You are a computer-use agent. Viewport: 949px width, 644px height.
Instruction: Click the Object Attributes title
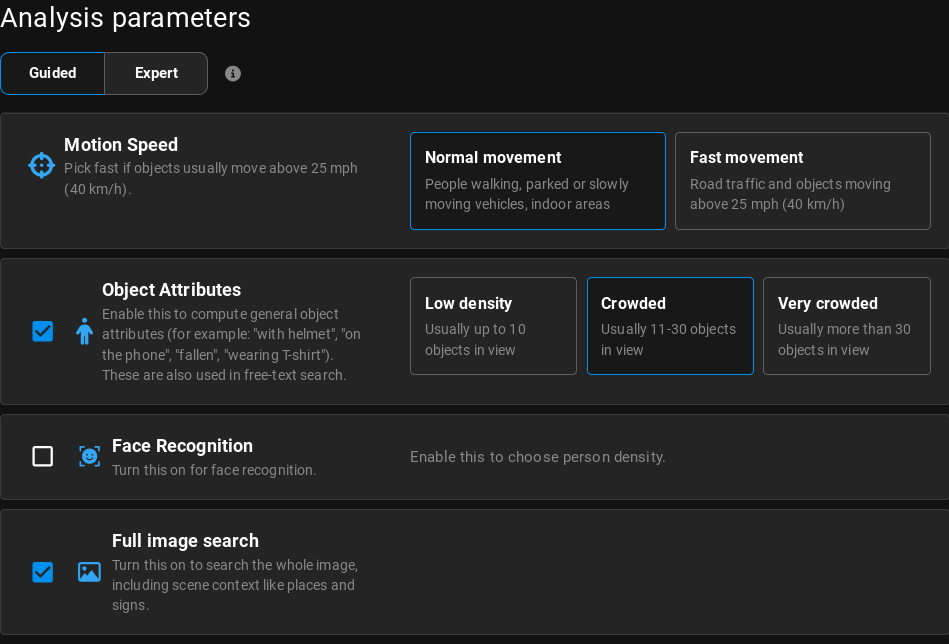pyautogui.click(x=172, y=290)
